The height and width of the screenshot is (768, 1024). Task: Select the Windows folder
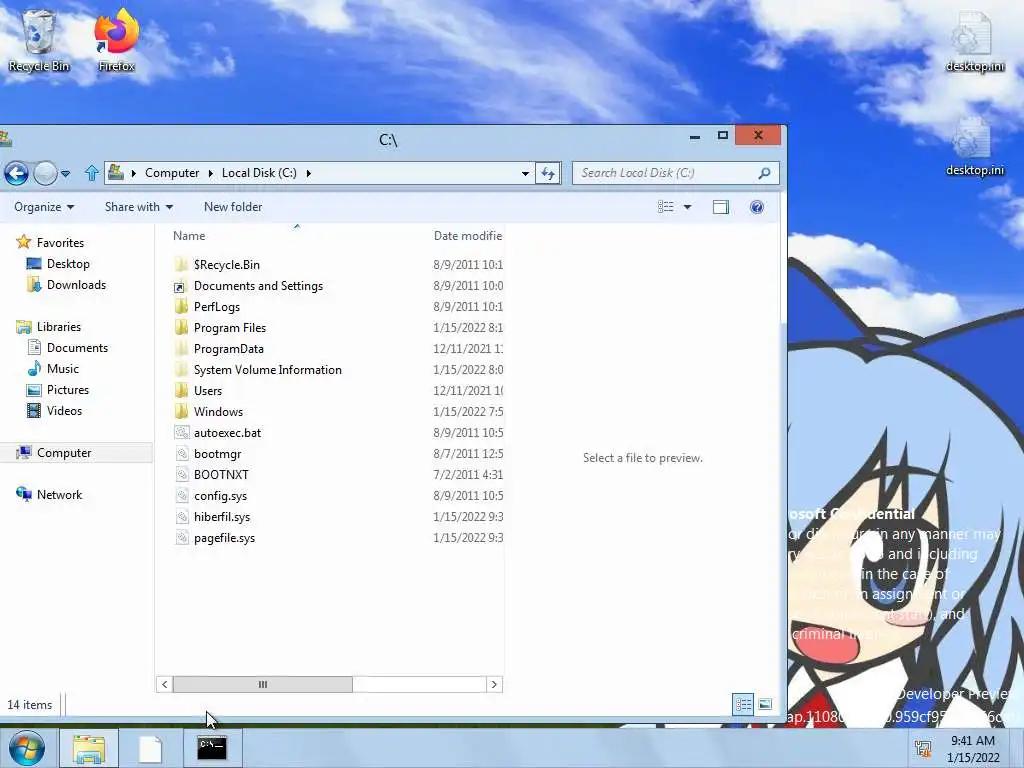point(218,412)
